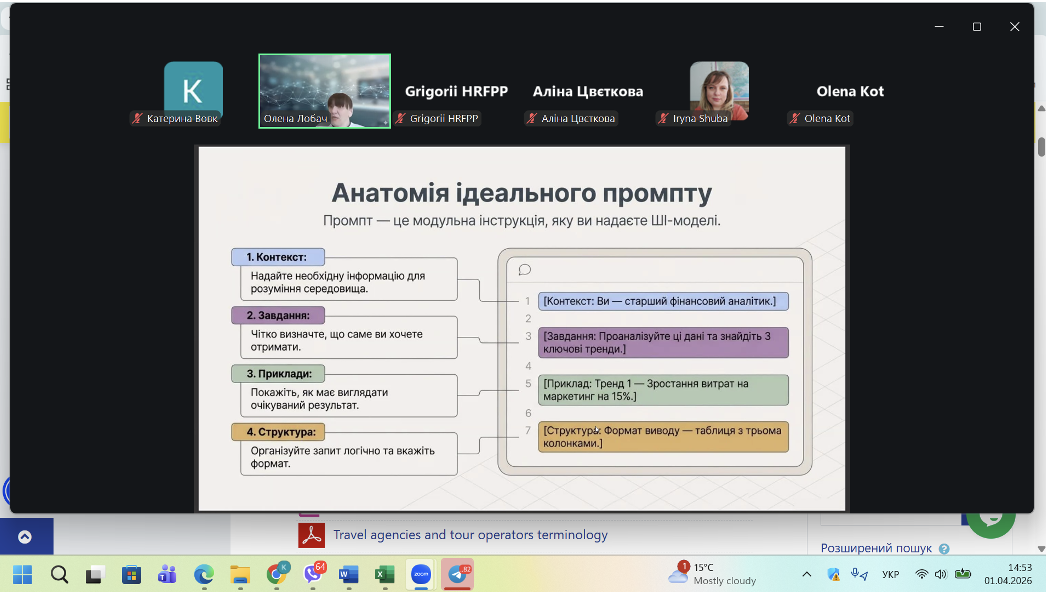This screenshot has height=592, width=1046.
Task: Open File Explorer from taskbar
Action: coord(240,574)
